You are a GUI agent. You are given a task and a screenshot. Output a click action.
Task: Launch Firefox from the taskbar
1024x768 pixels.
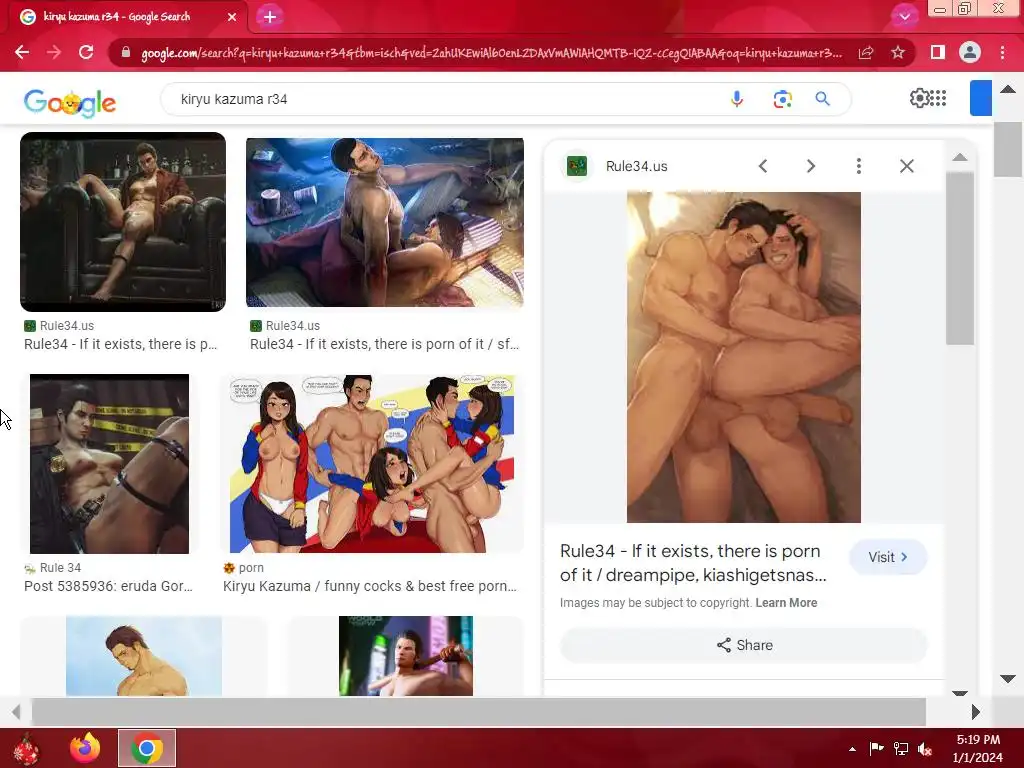[x=86, y=748]
